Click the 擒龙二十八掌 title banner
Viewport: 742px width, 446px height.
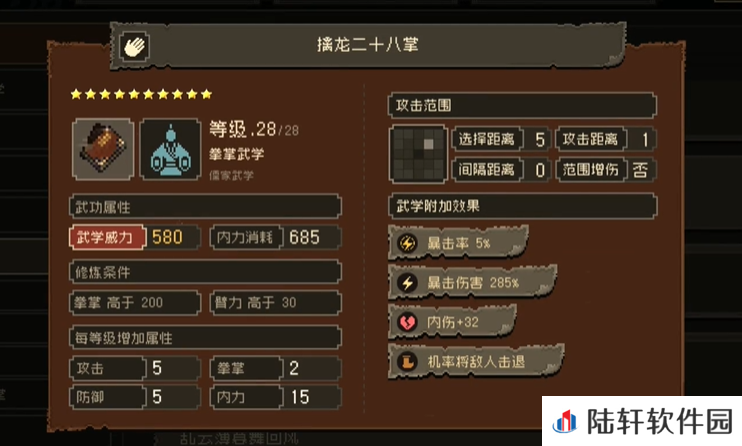pyautogui.click(x=368, y=46)
